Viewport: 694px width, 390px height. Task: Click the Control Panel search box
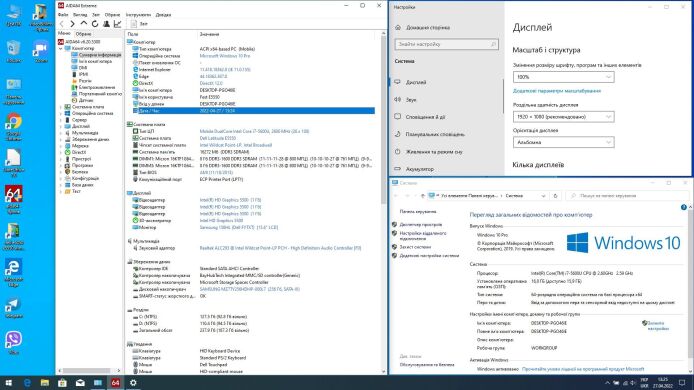pos(627,196)
